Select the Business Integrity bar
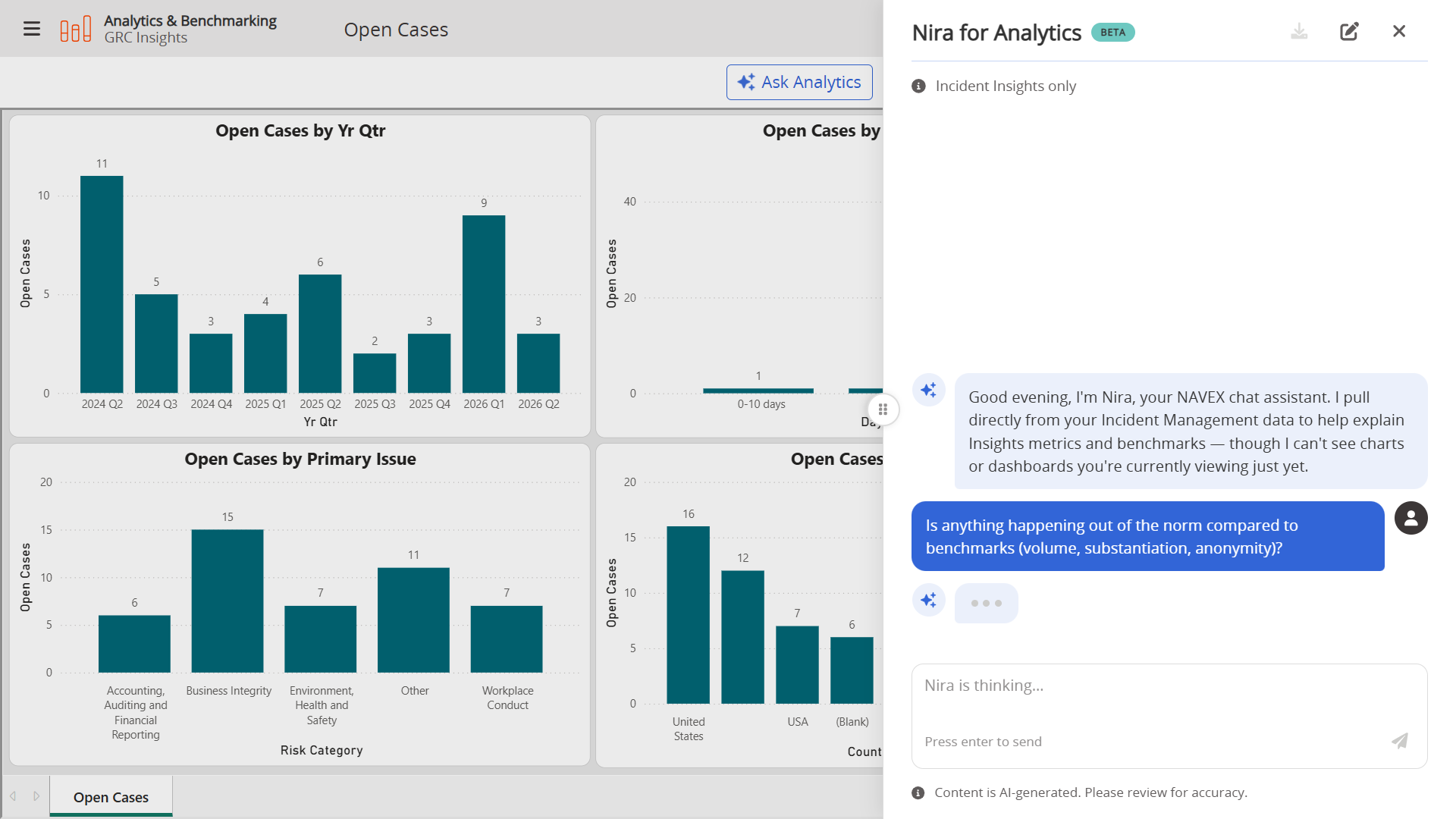The width and height of the screenshot is (1456, 819). coord(227,601)
